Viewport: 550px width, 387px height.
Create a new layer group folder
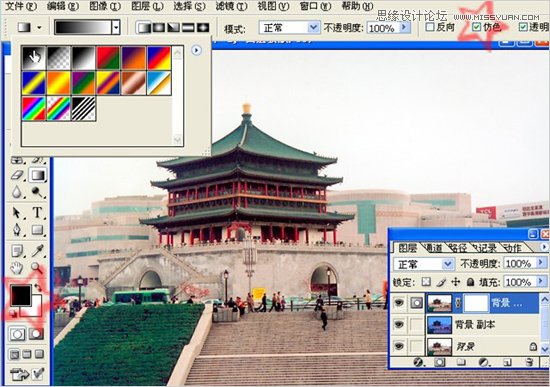[x=461, y=362]
